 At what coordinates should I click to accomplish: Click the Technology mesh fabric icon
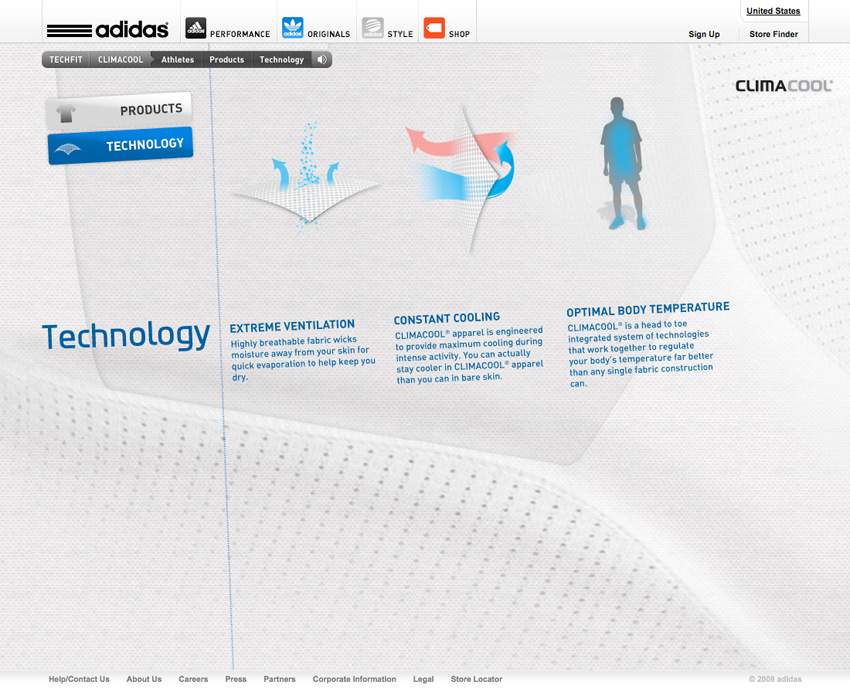click(x=68, y=149)
